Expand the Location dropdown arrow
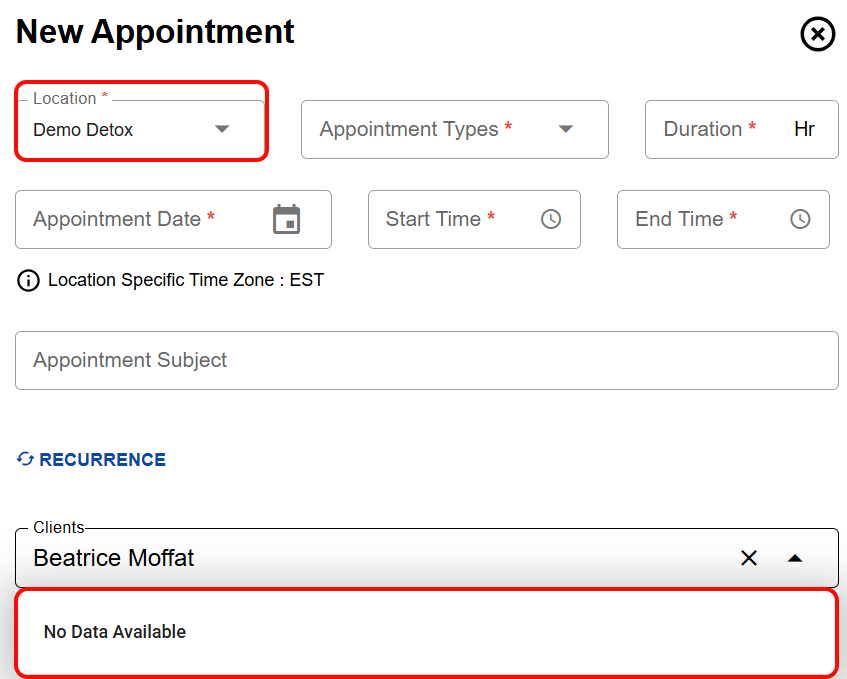 coord(222,129)
